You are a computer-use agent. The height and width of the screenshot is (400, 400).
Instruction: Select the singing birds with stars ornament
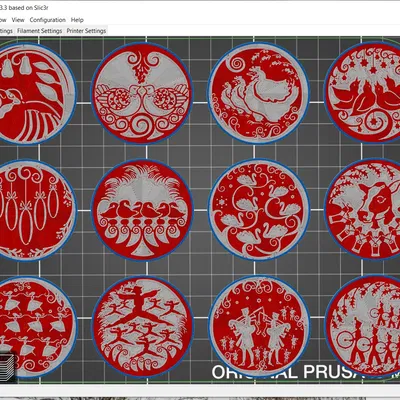363,92
